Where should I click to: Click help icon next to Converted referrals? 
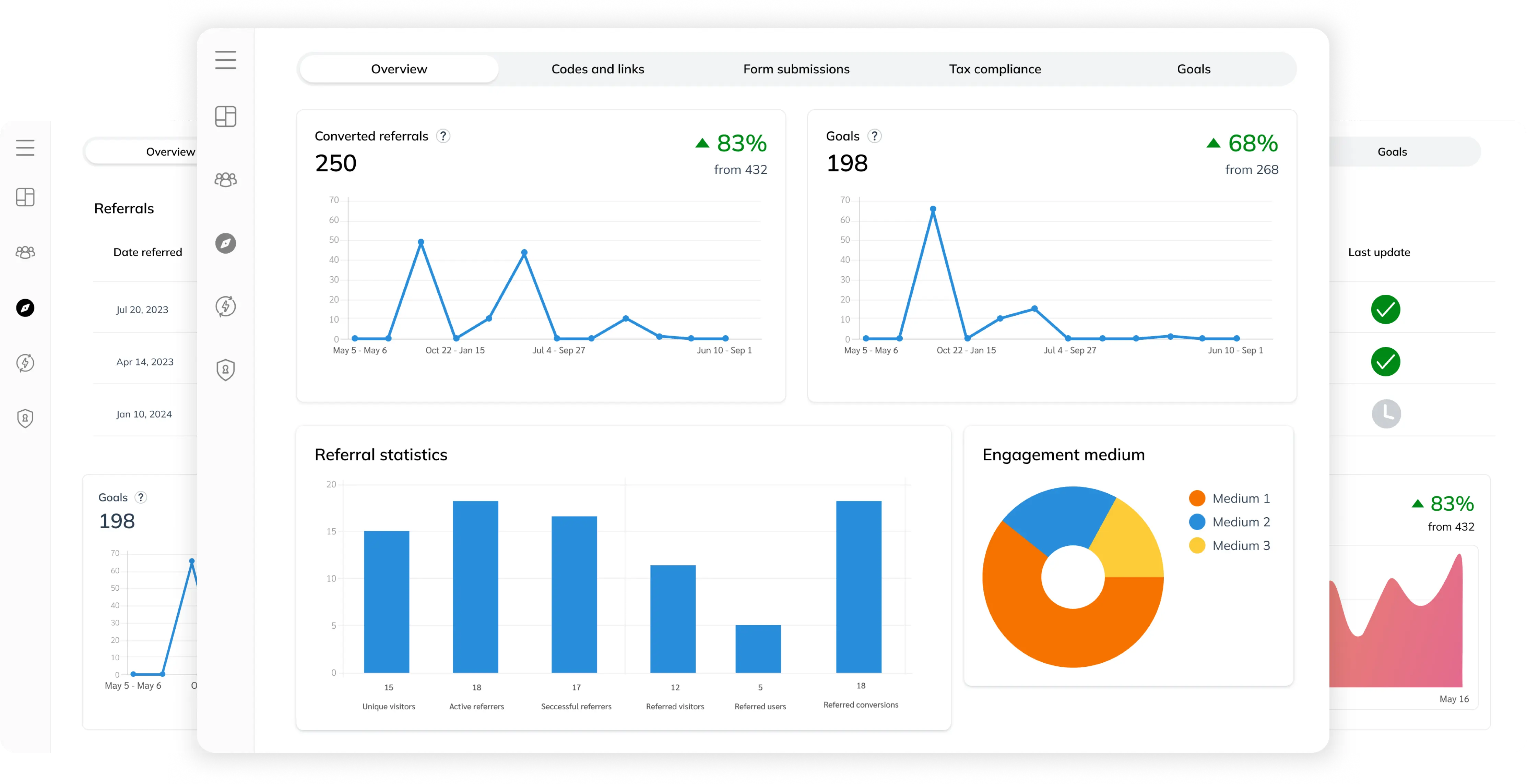(443, 136)
